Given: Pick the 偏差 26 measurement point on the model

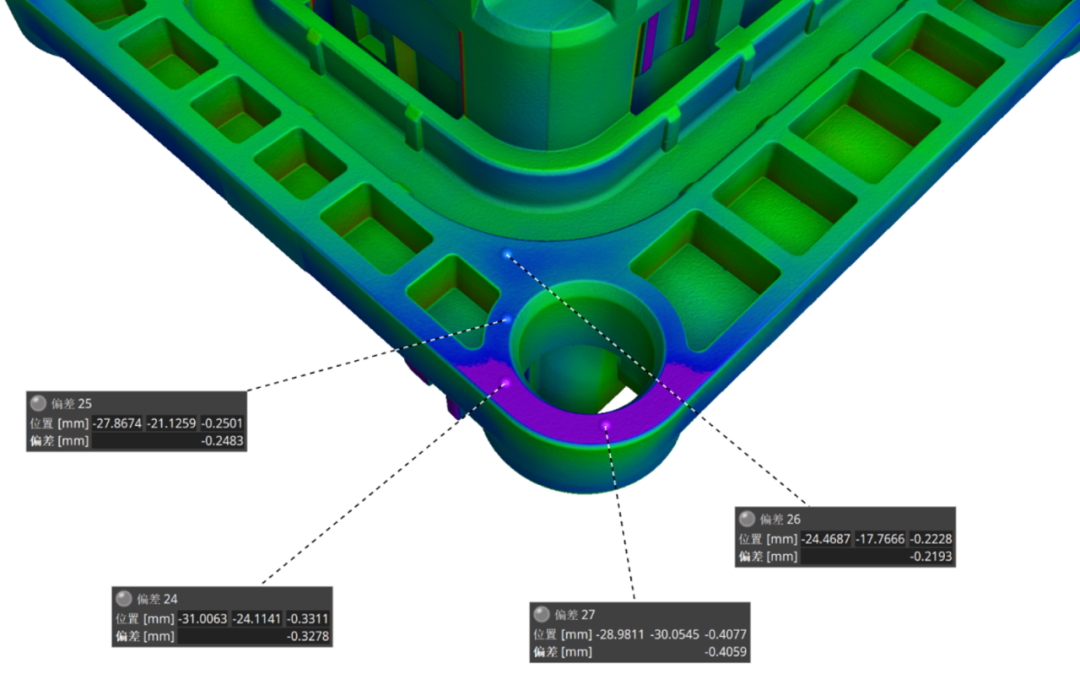Looking at the screenshot, I should click(x=508, y=255).
